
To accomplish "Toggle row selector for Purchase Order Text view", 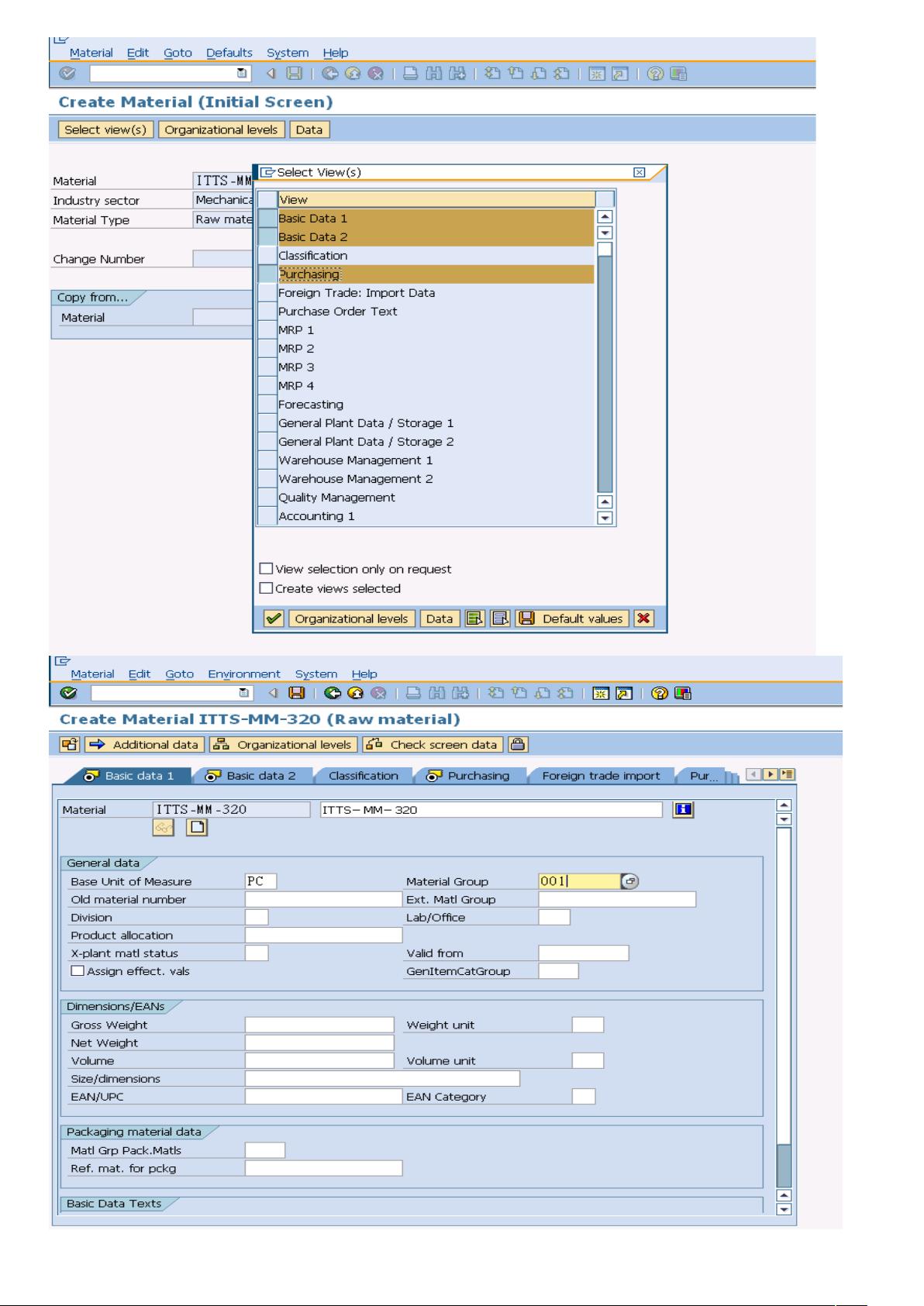I will click(x=267, y=312).
